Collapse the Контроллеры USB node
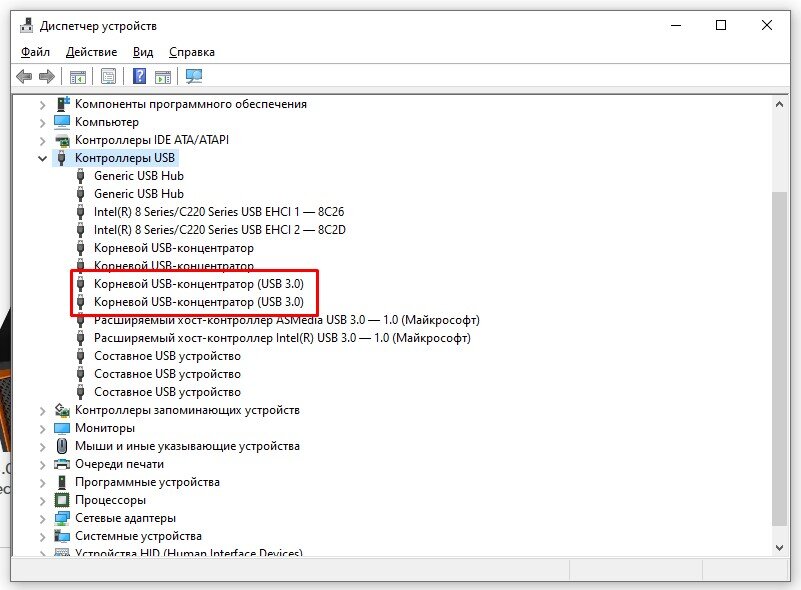The height and width of the screenshot is (590, 801). point(42,158)
